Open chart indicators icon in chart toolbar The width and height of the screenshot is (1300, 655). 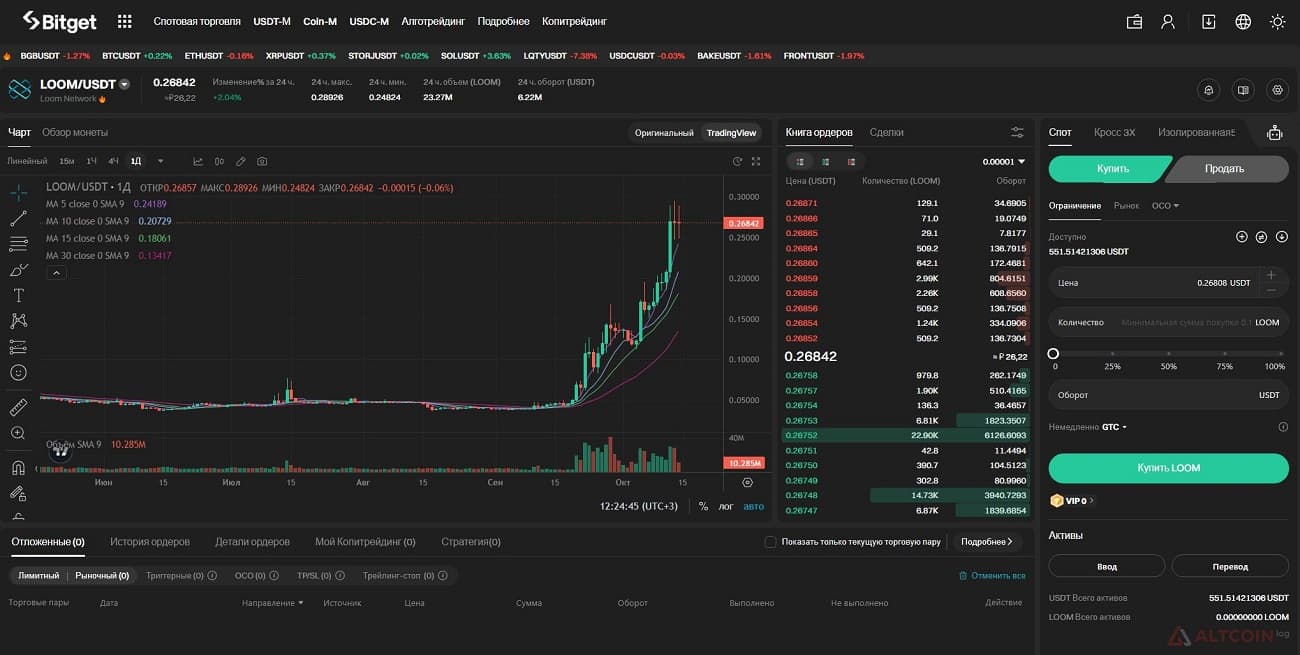point(198,161)
